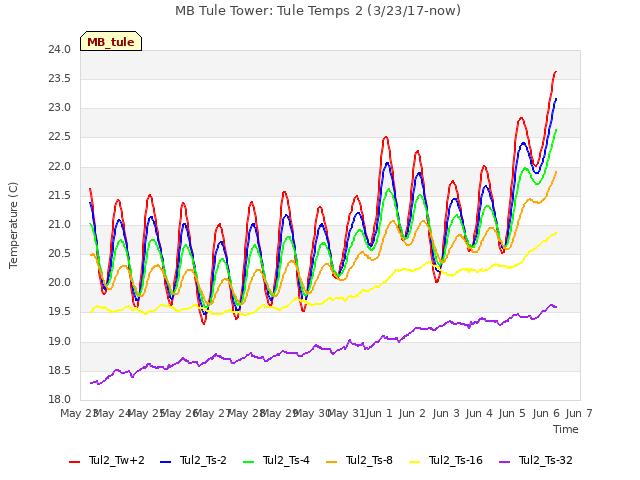Click the 20.0 y-axis tick label
Viewport: 640px width, 480px height.
coord(60,282)
